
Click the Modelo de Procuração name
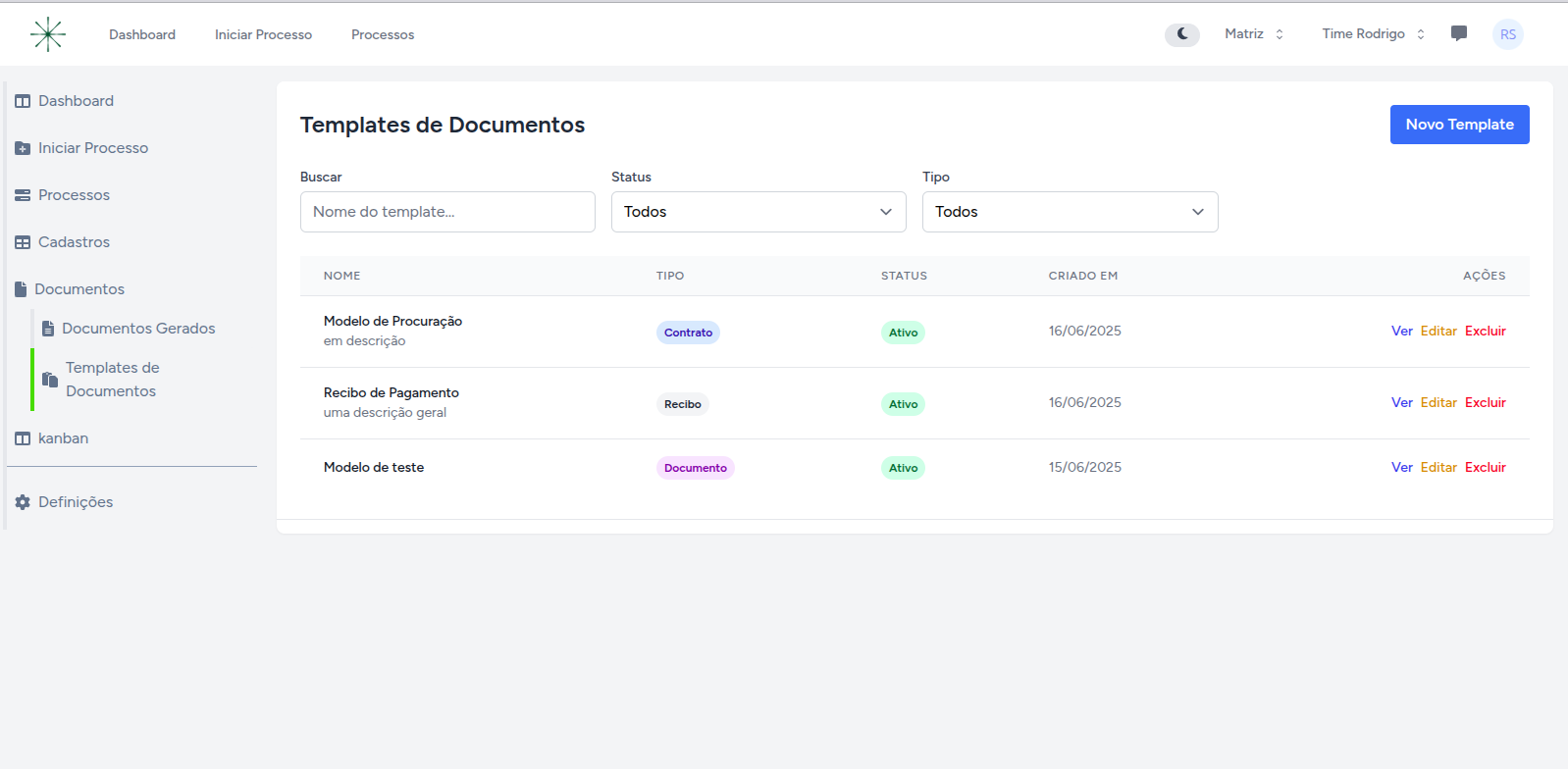coord(392,321)
